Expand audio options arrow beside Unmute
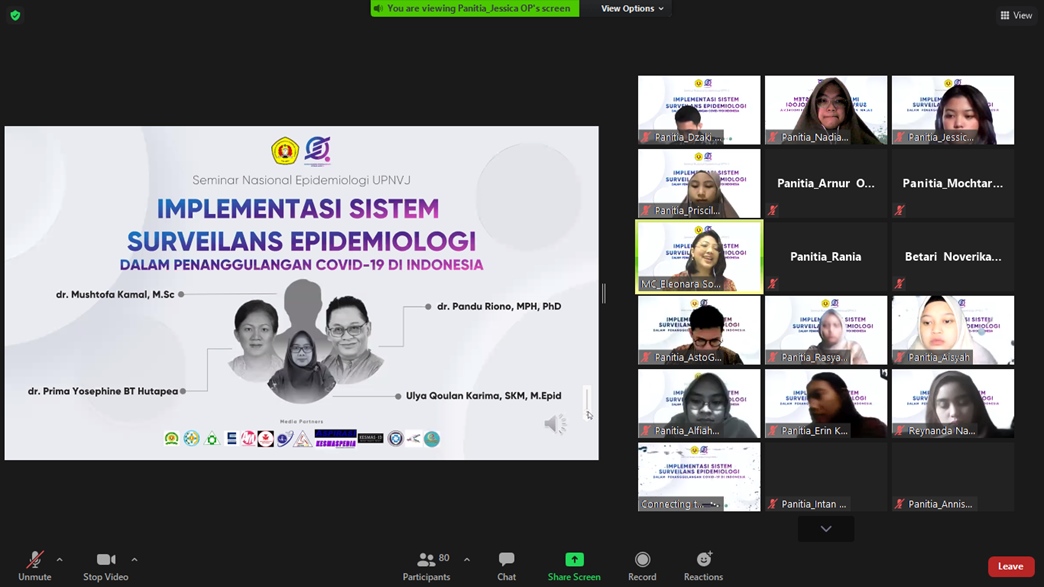The width and height of the screenshot is (1044, 587). click(x=59, y=560)
